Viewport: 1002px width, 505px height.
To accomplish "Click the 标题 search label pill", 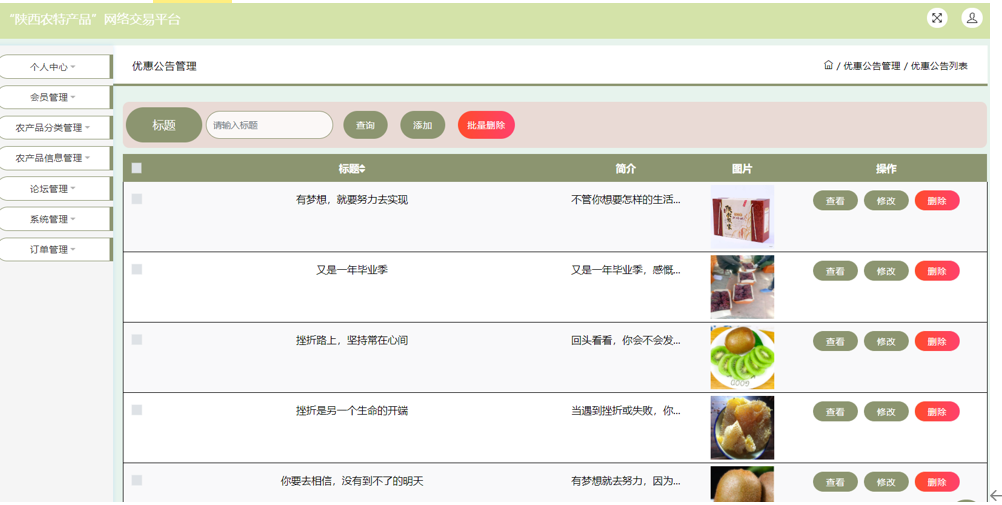I will [x=164, y=125].
